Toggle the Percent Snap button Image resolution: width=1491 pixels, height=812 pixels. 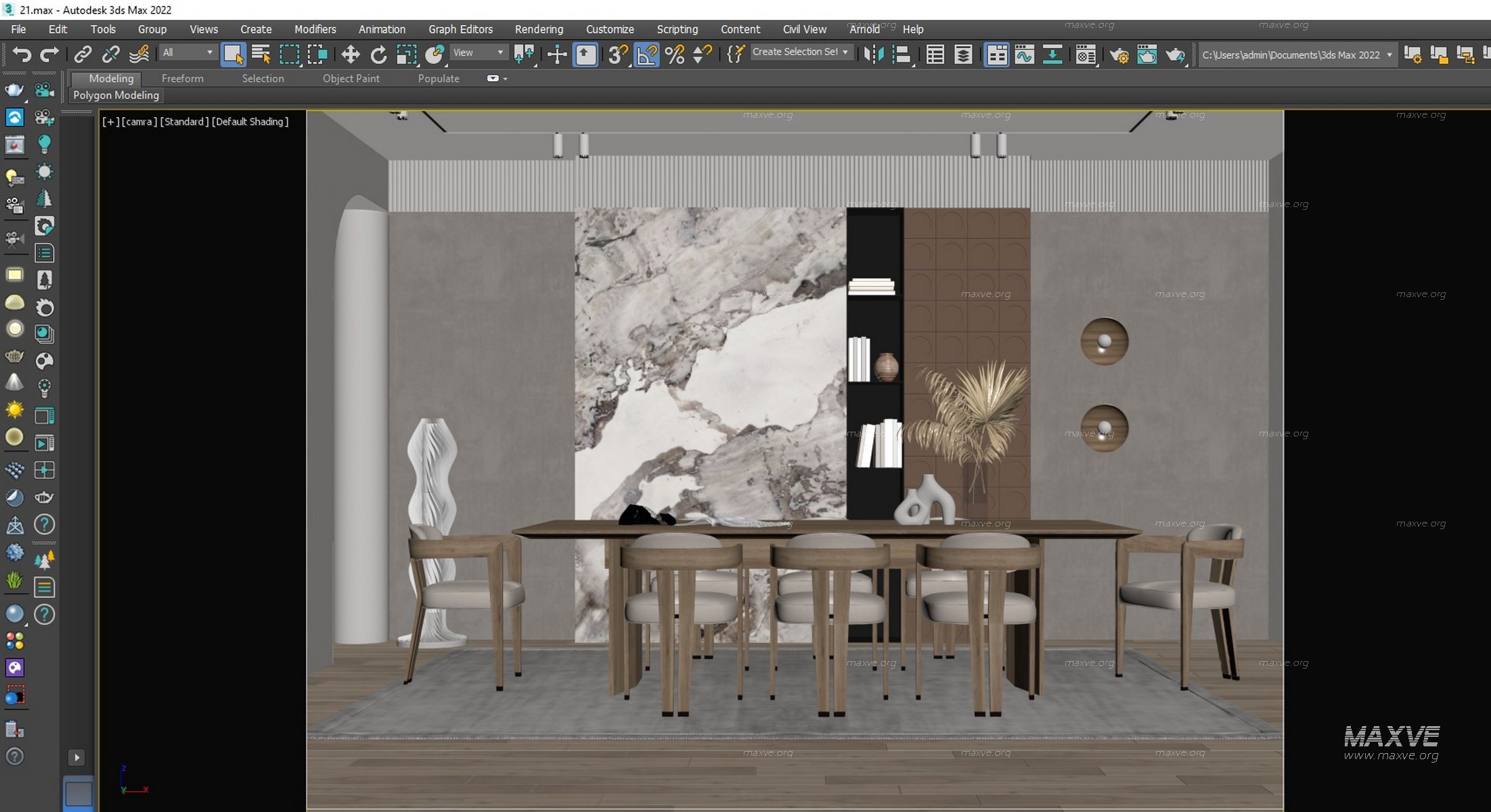[674, 54]
